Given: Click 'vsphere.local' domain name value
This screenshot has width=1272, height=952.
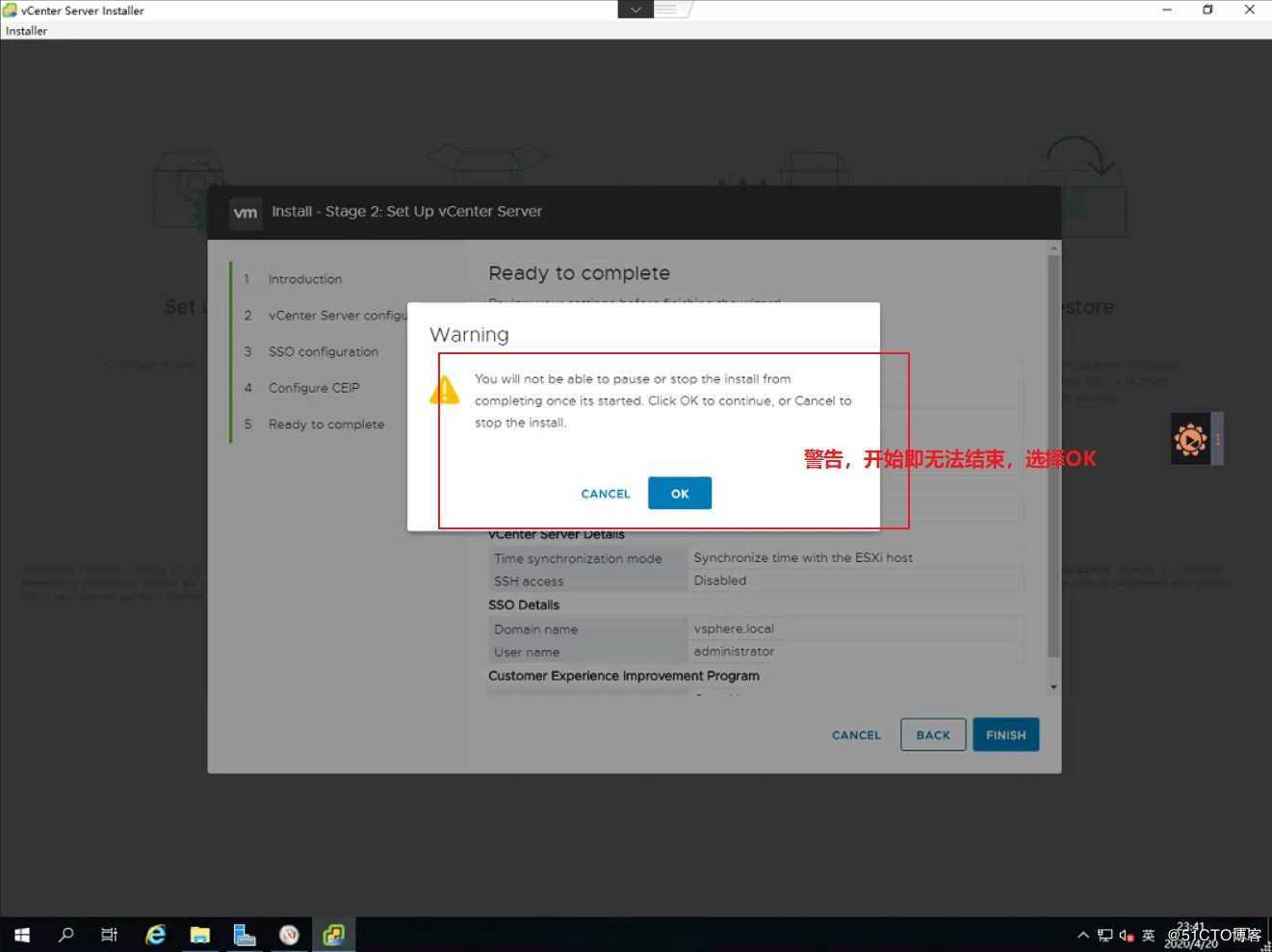Looking at the screenshot, I should pyautogui.click(x=734, y=629).
